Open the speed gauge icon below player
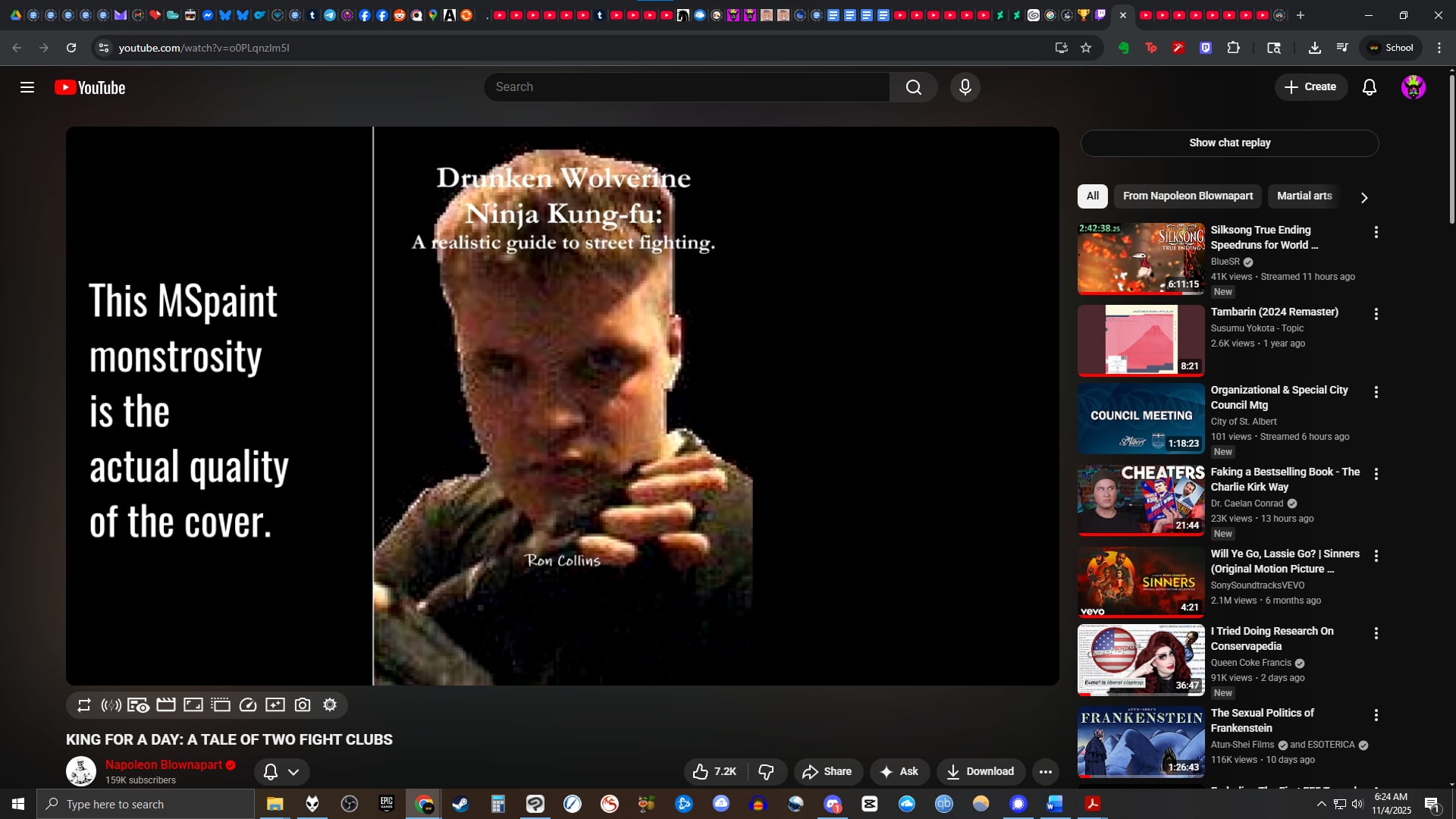 [248, 705]
